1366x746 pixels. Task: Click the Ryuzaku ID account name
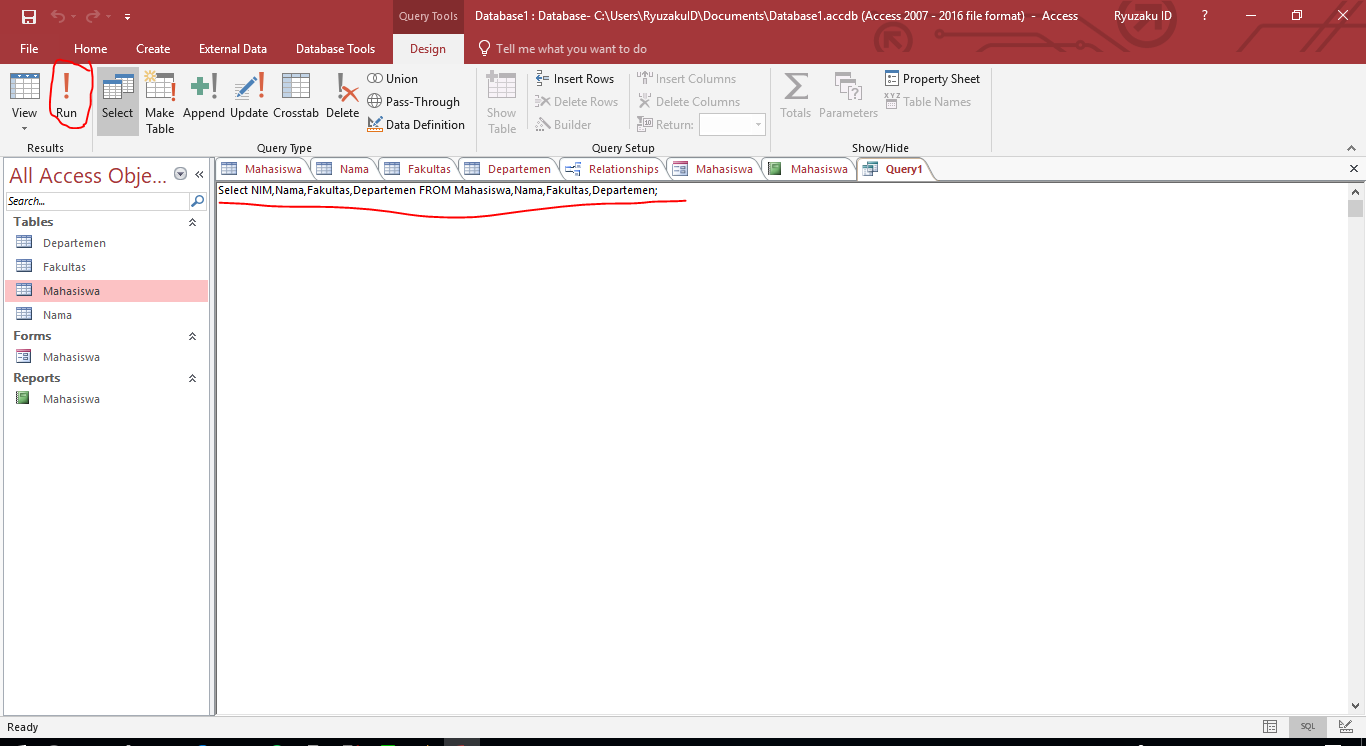(x=1143, y=16)
